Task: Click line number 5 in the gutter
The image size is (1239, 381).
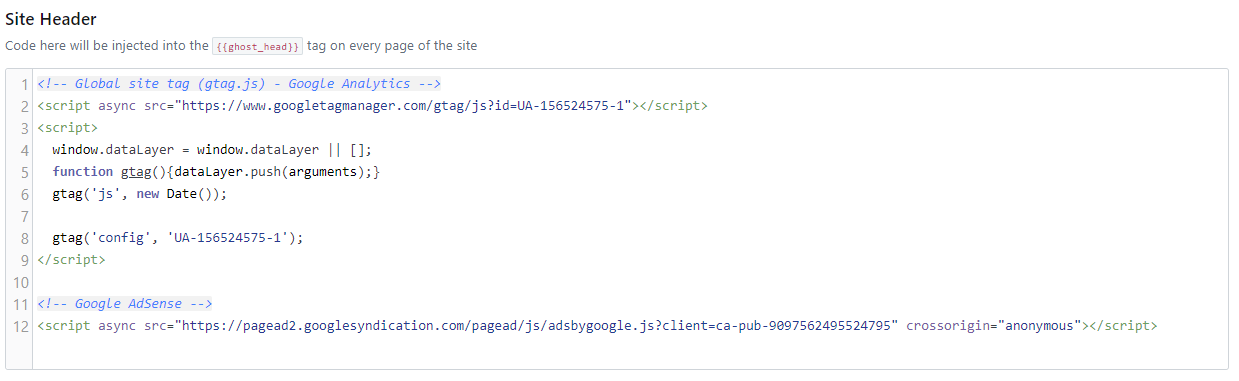Action: coord(24,172)
